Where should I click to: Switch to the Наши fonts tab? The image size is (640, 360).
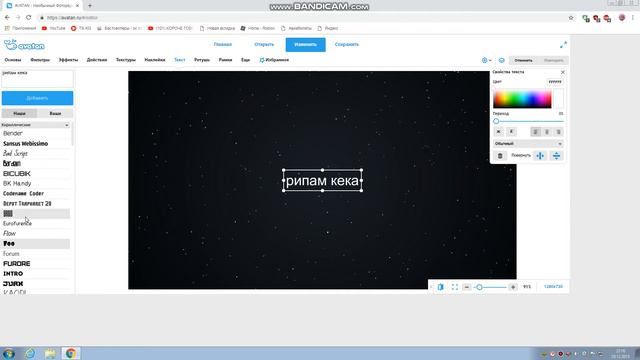pos(19,113)
